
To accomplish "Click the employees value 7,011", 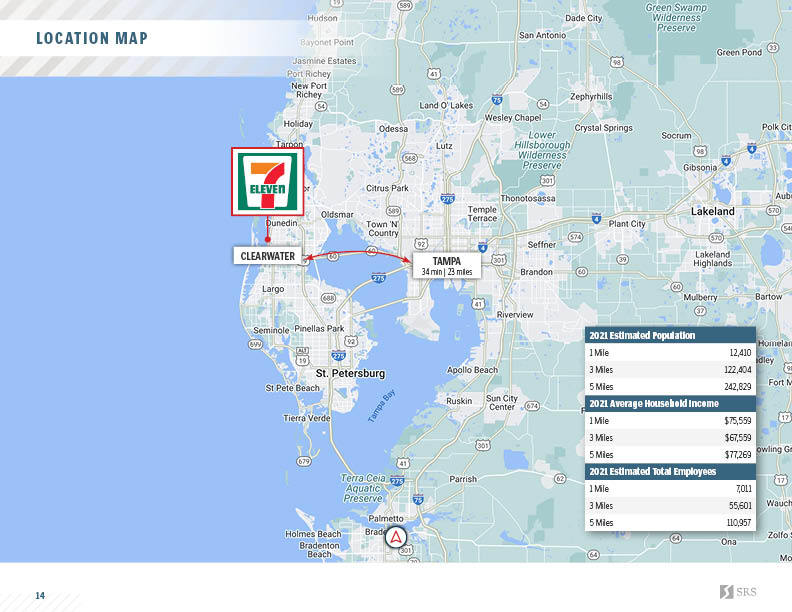I will 744,488.
